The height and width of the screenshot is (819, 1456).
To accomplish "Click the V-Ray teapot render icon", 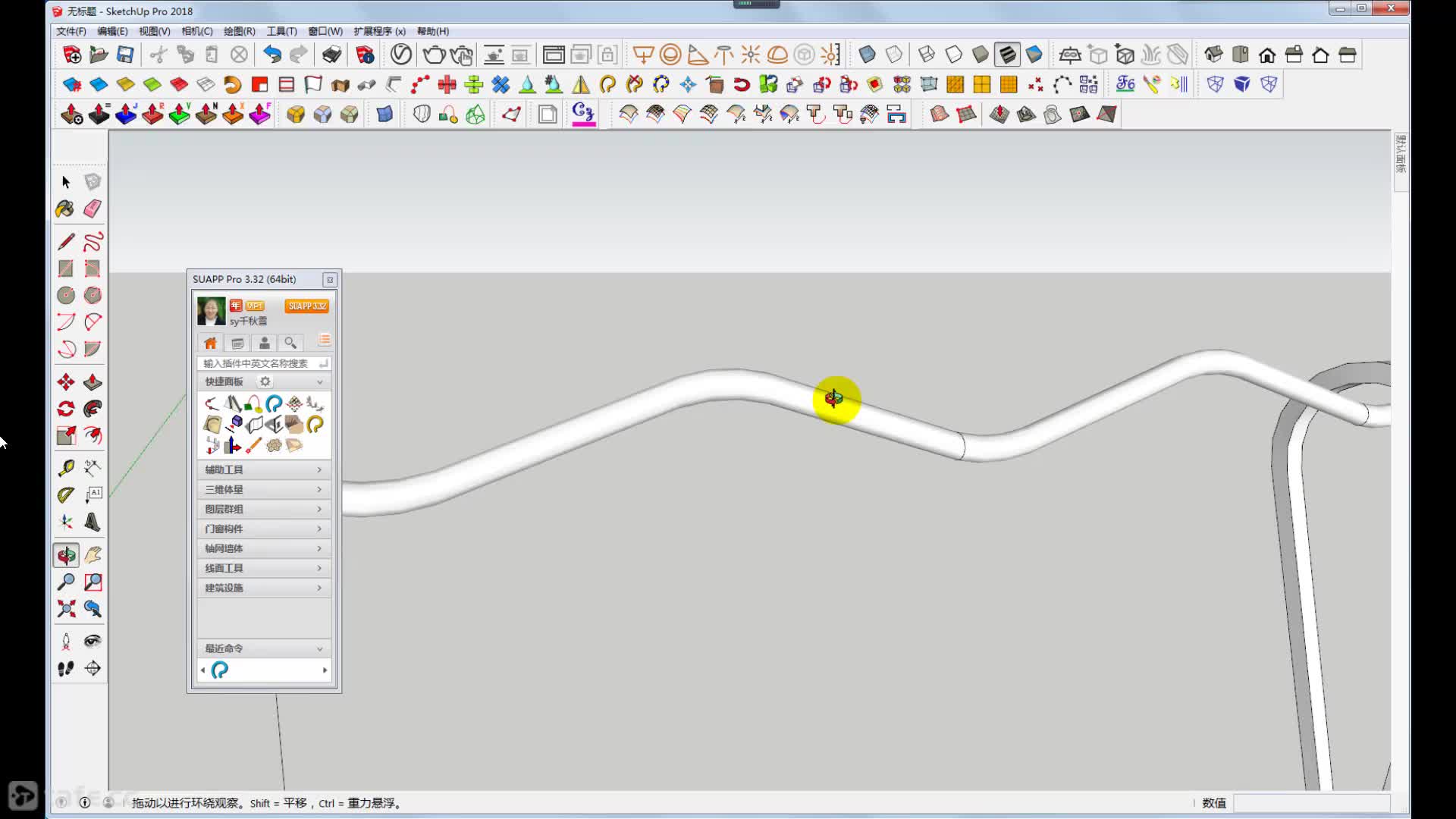I will tap(434, 55).
